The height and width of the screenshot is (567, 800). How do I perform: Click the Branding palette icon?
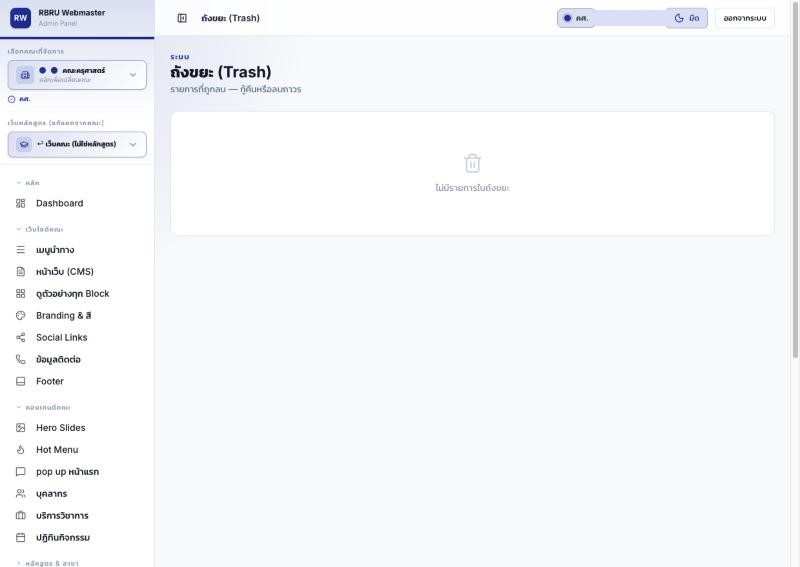pyautogui.click(x=20, y=315)
